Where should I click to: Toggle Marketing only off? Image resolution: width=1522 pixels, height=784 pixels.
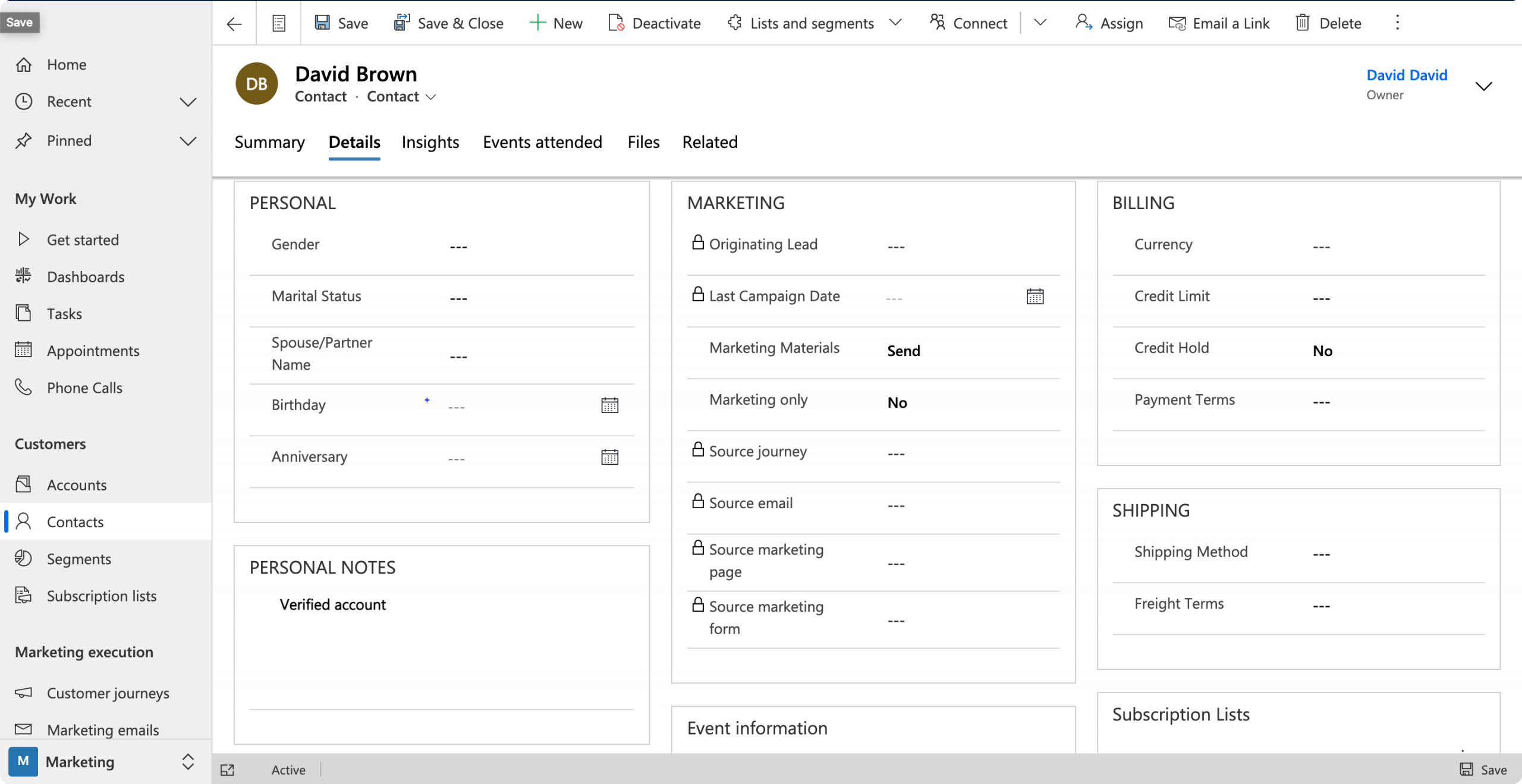click(x=897, y=403)
